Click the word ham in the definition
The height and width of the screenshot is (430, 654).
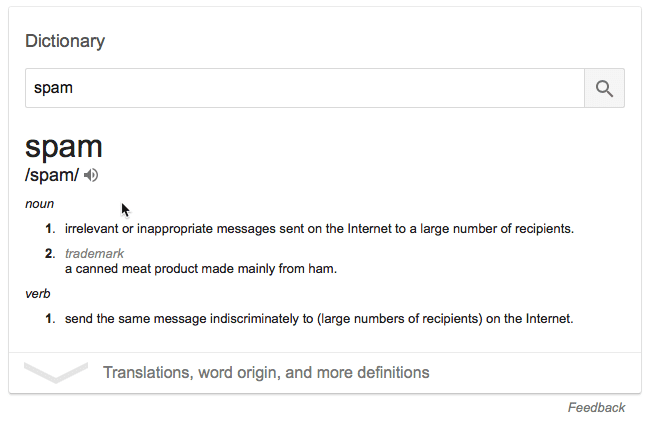[x=324, y=269]
